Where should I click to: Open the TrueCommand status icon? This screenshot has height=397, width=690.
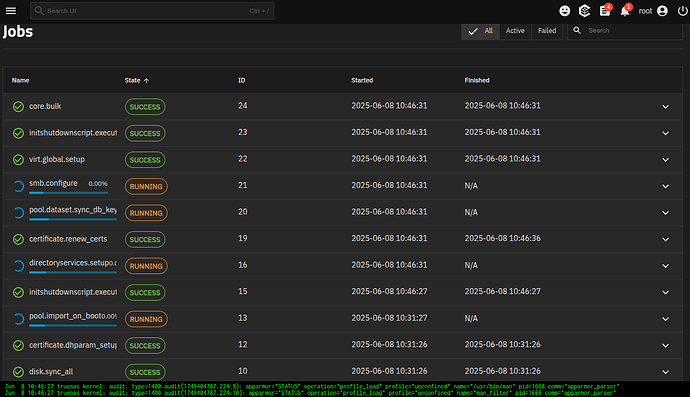(x=584, y=11)
